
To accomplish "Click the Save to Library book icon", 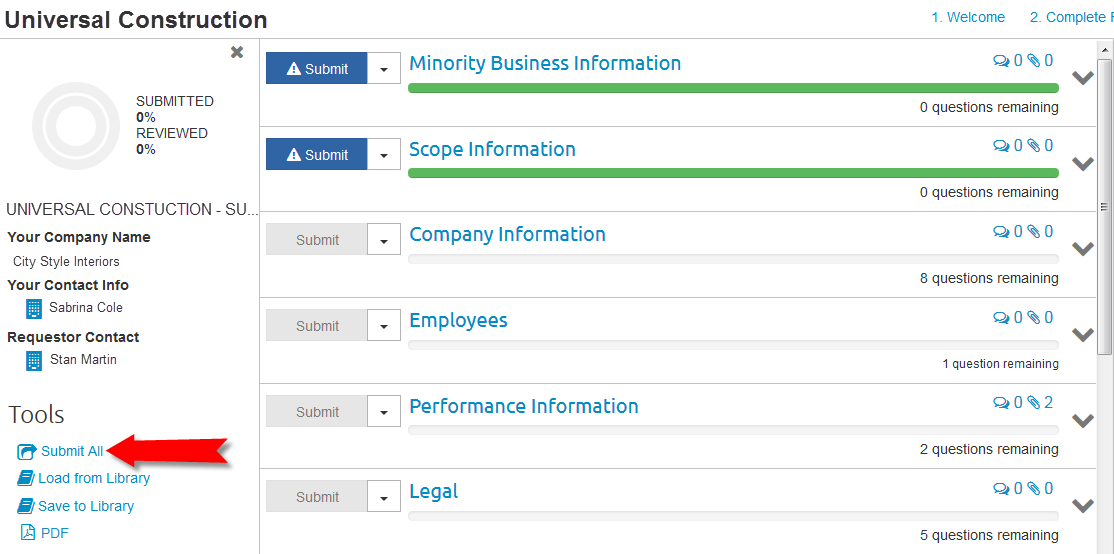I will click(x=26, y=506).
